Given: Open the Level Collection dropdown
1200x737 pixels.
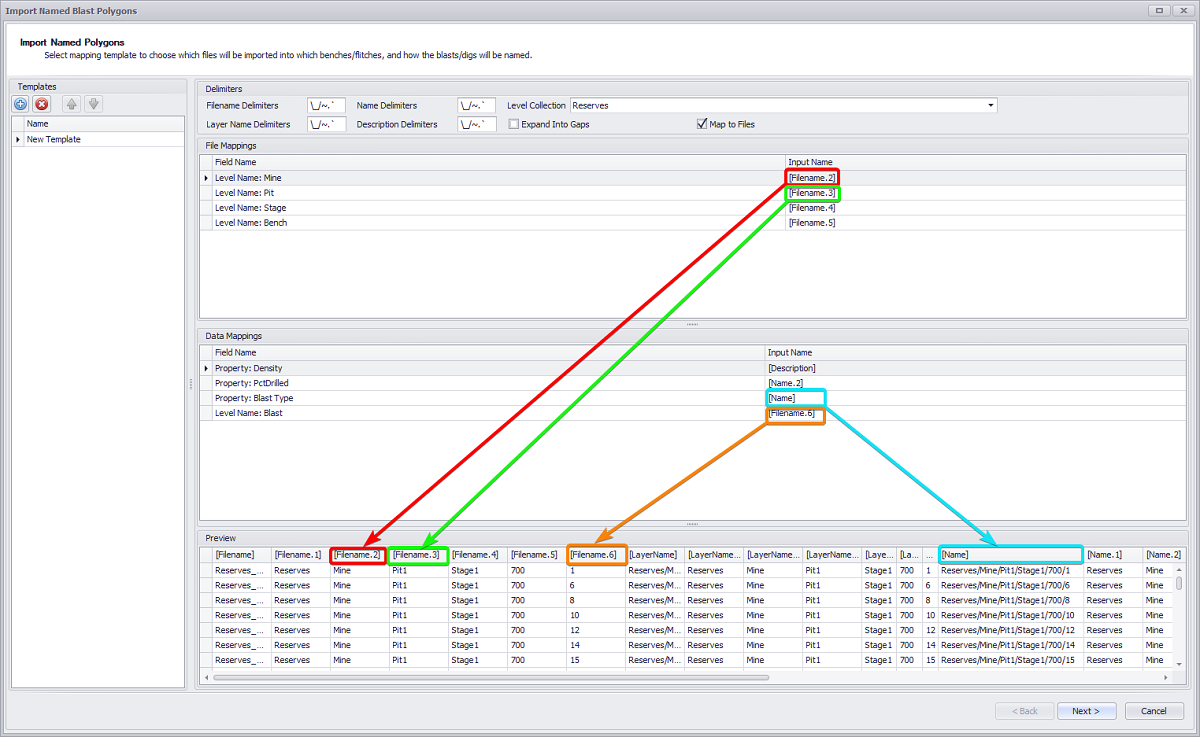Looking at the screenshot, I should (990, 105).
